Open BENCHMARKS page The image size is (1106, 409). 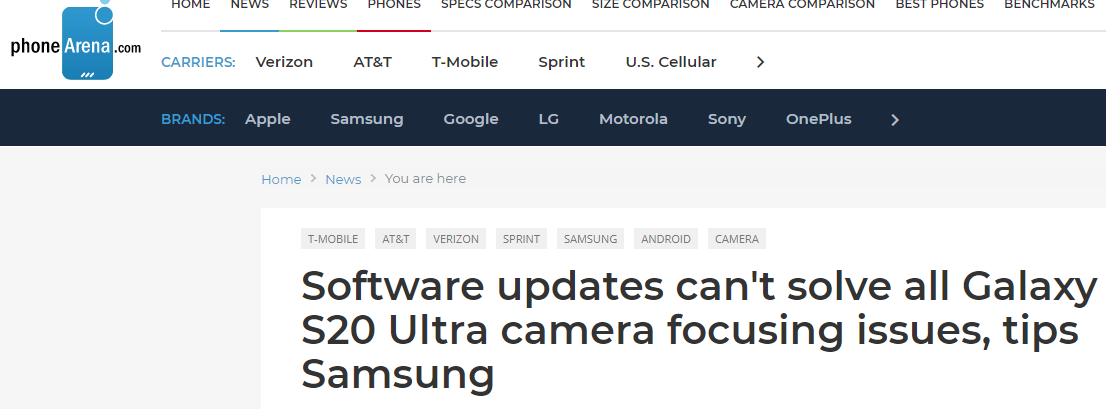click(1049, 5)
